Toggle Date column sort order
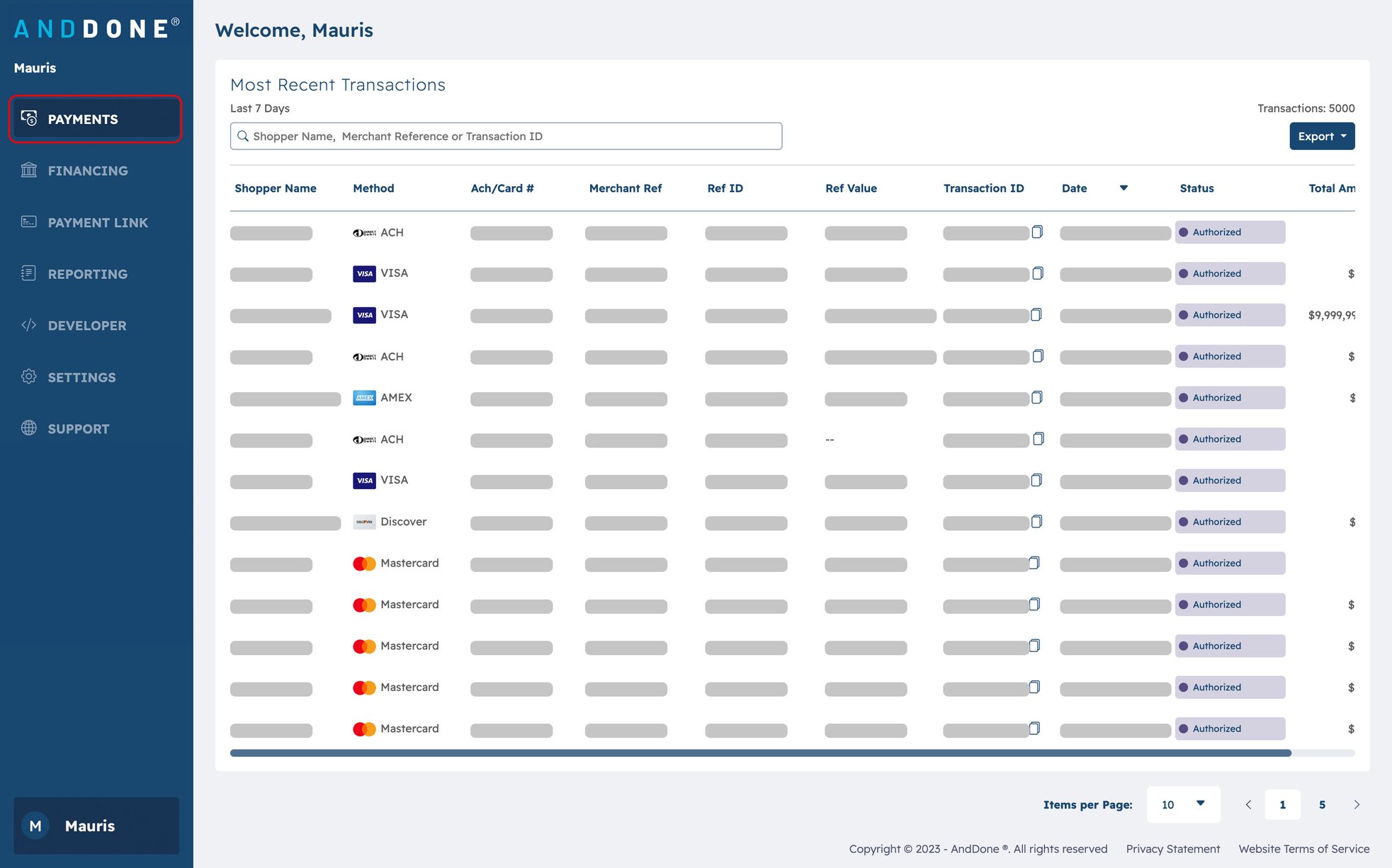 click(x=1124, y=188)
